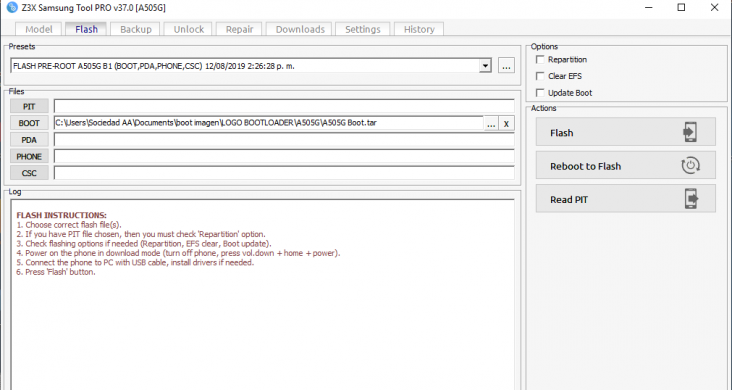
Task: Click the power cycle icon on Reboot
Action: (x=690, y=165)
